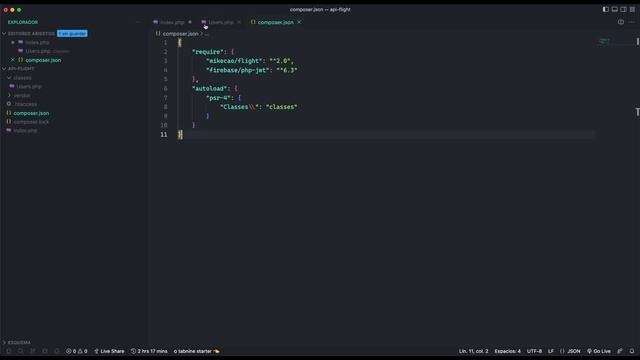Click the "autoload" key on line 6
Viewport: 640px width, 360px height.
point(209,89)
